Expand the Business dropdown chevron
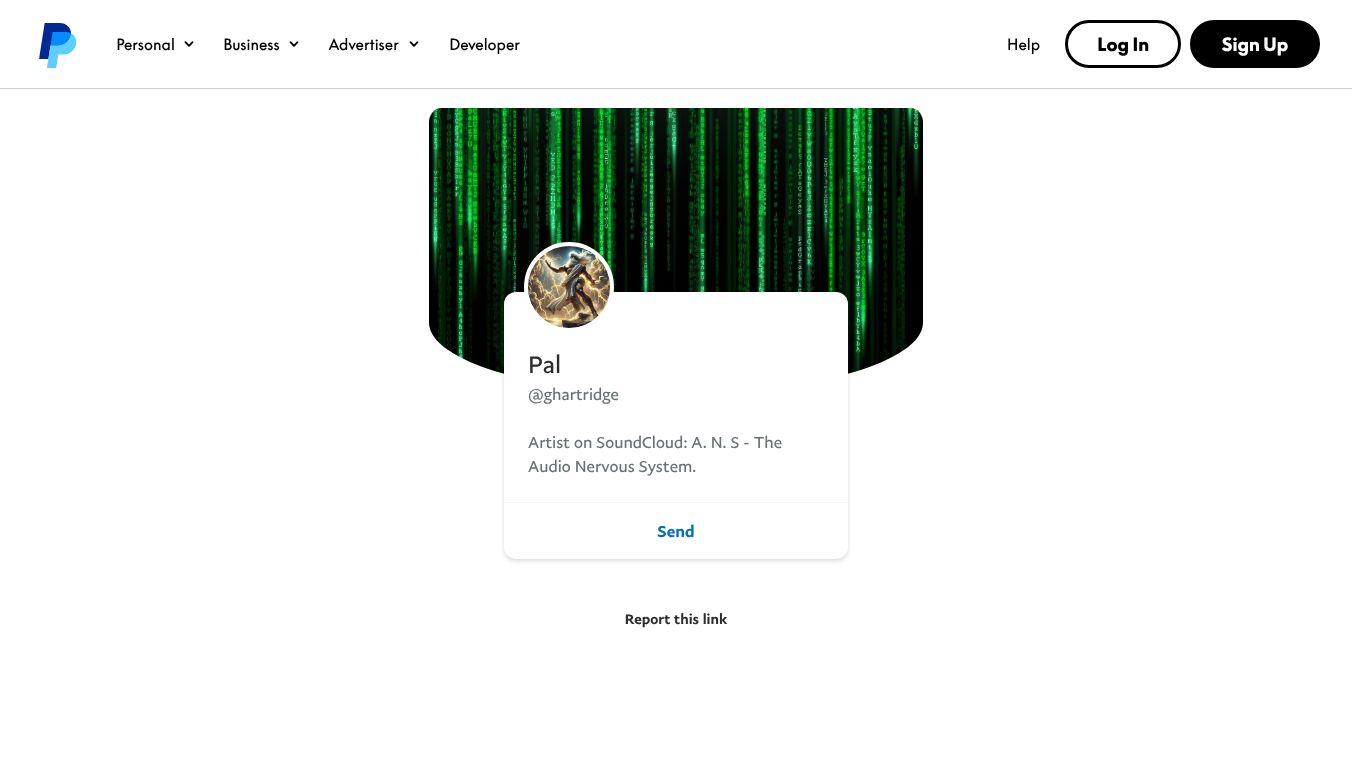1352x760 pixels. click(294, 44)
